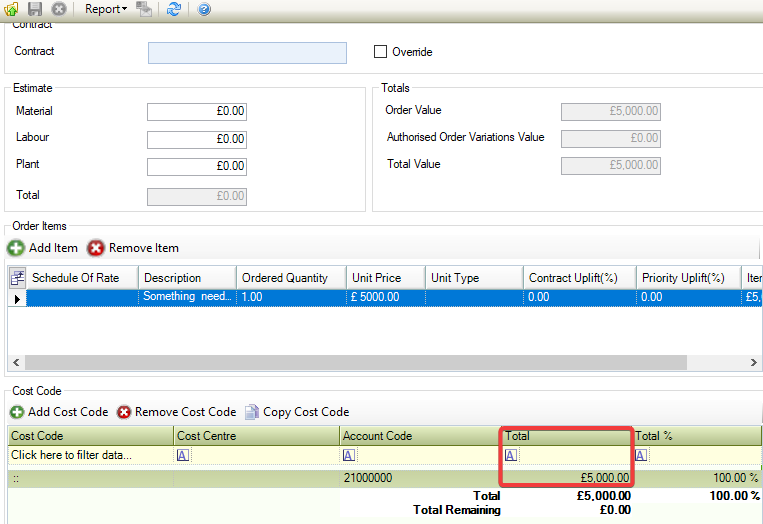Click the Order Items horizontal scrollbar
This screenshot has height=524, width=763.
(x=350, y=362)
